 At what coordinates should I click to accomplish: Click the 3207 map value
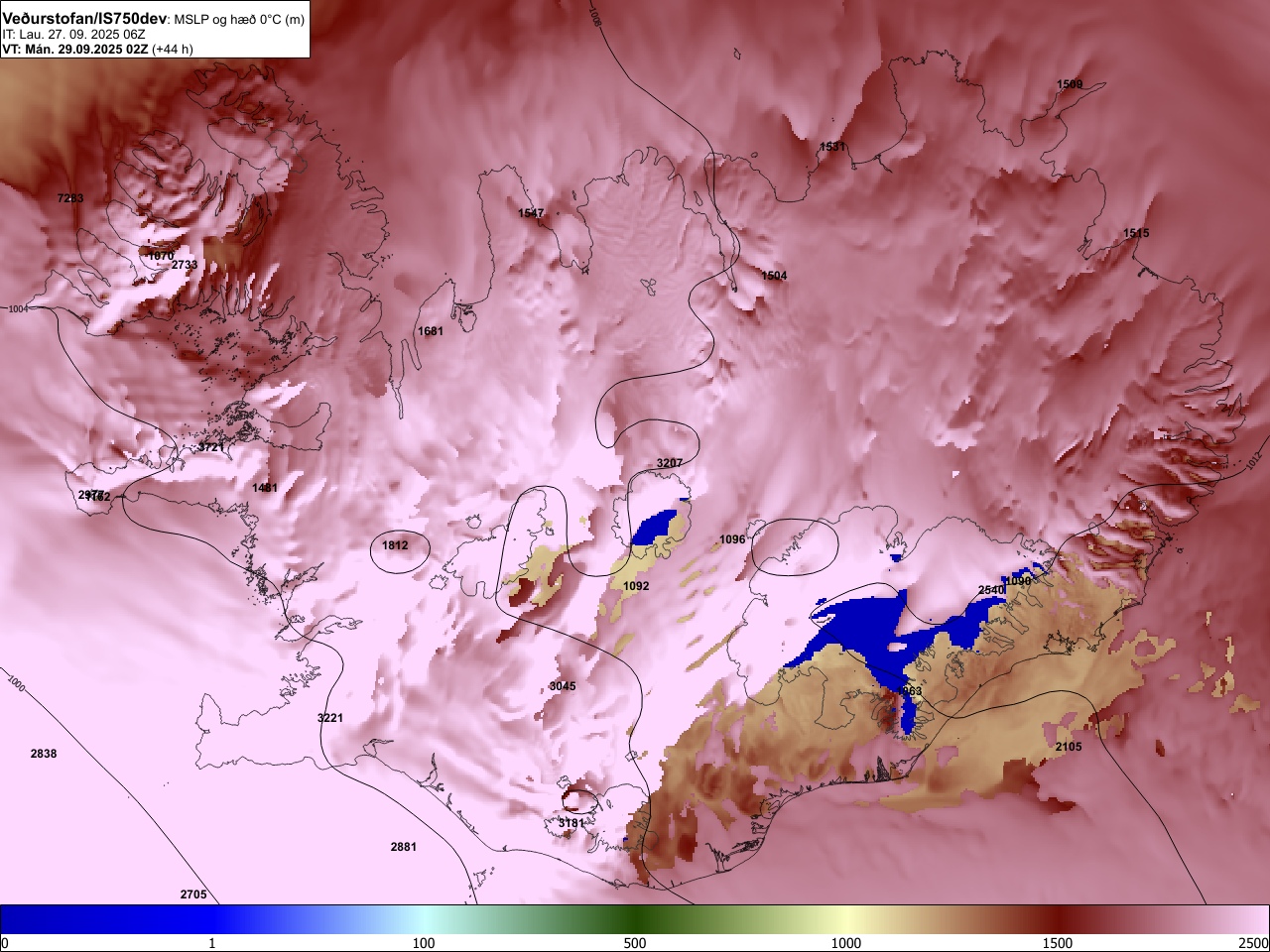point(670,463)
